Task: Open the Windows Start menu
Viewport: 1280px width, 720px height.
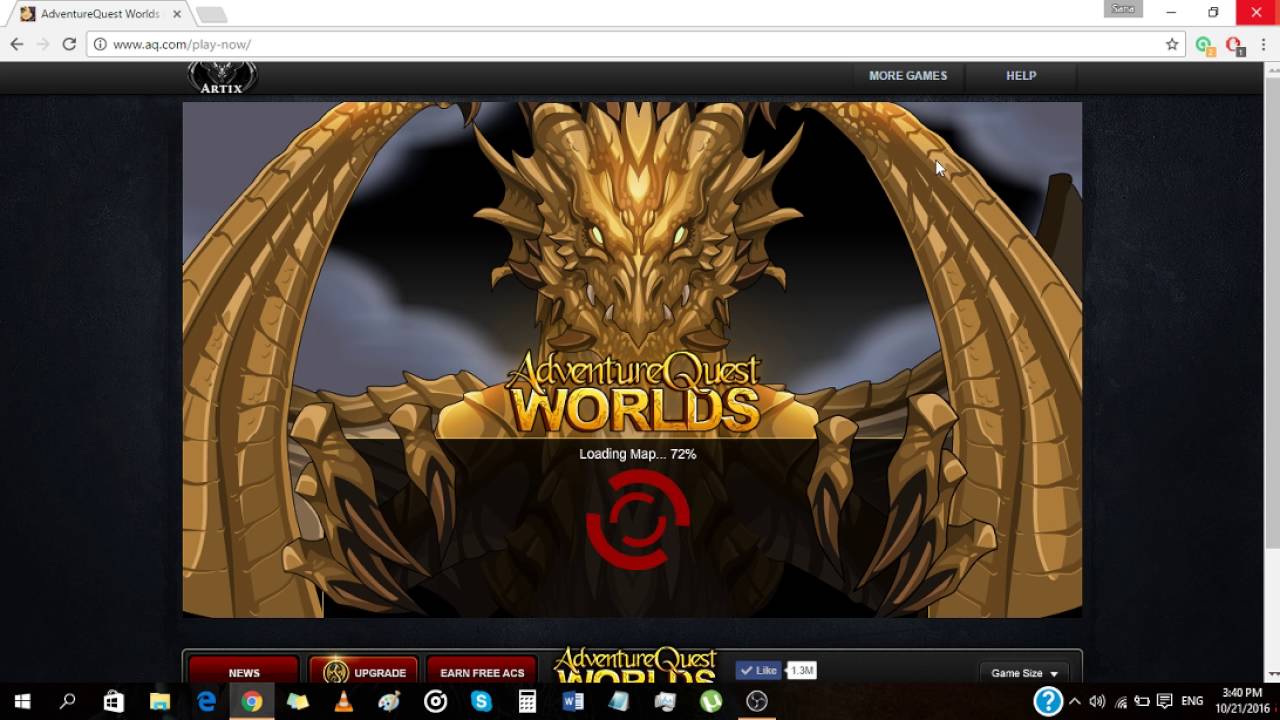Action: 23,702
